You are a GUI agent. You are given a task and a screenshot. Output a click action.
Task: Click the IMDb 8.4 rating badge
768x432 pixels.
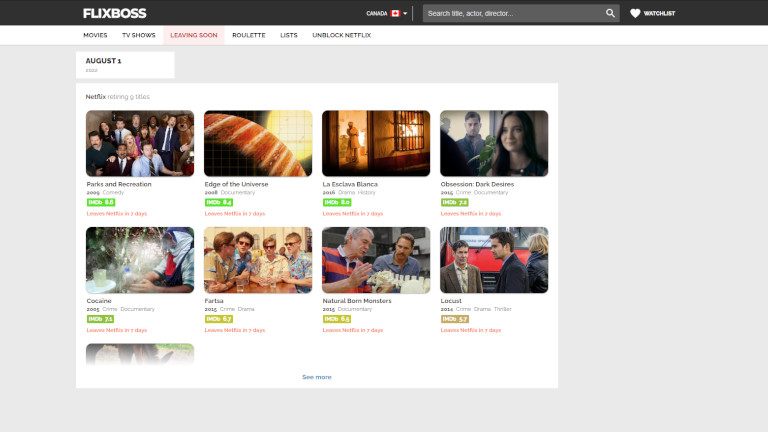pos(218,202)
